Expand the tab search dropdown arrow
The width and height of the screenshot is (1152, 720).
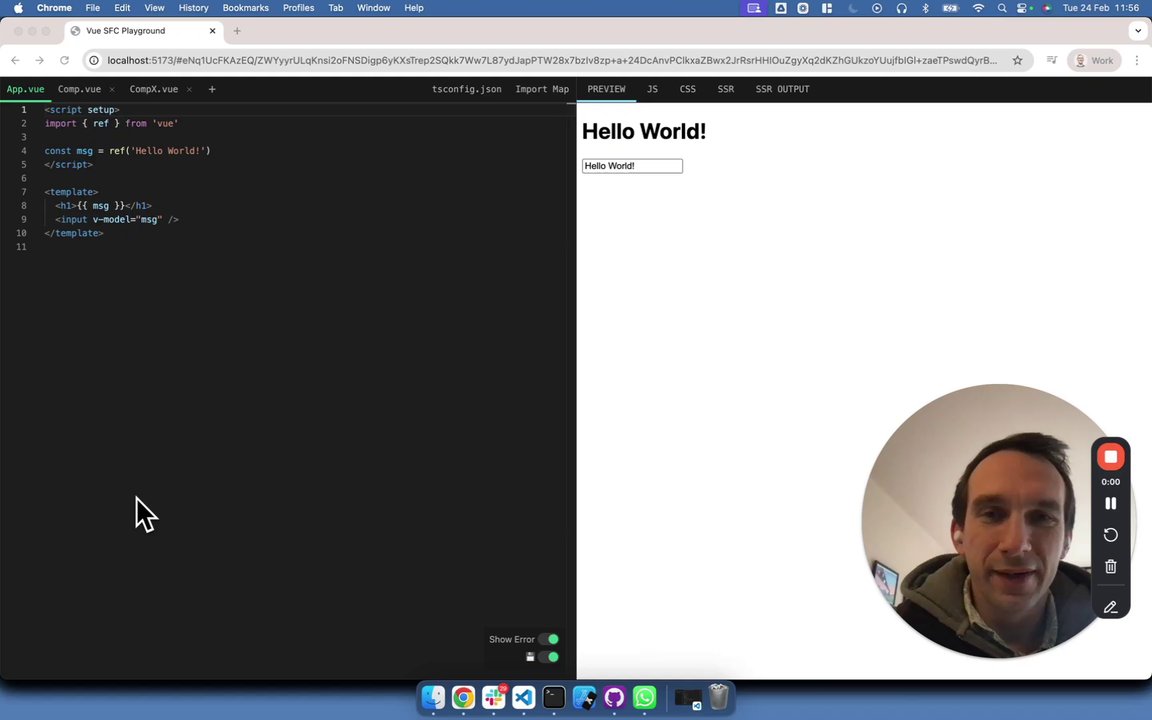(1138, 31)
